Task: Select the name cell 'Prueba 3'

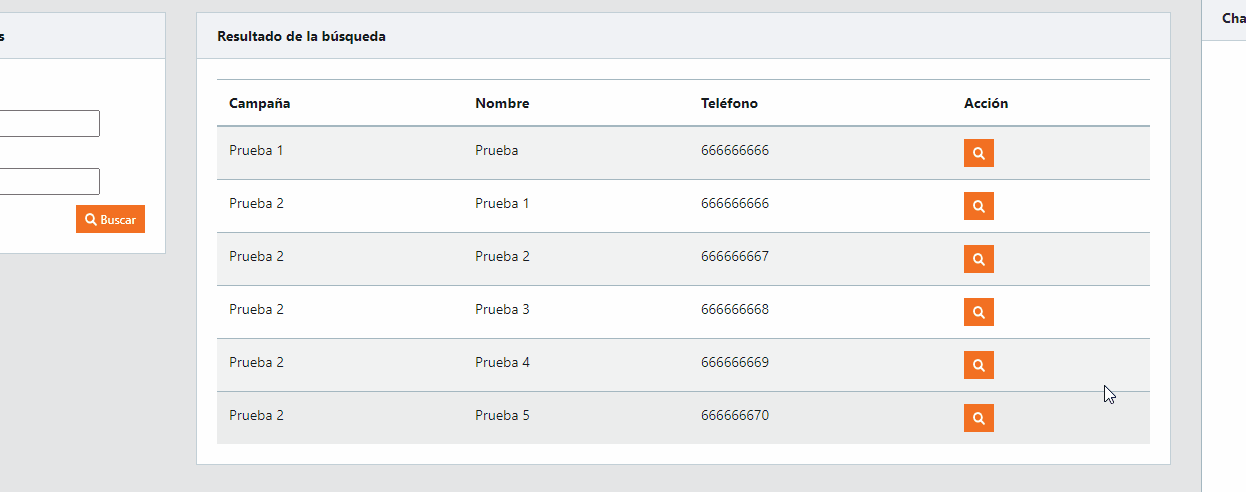Action: tap(502, 309)
